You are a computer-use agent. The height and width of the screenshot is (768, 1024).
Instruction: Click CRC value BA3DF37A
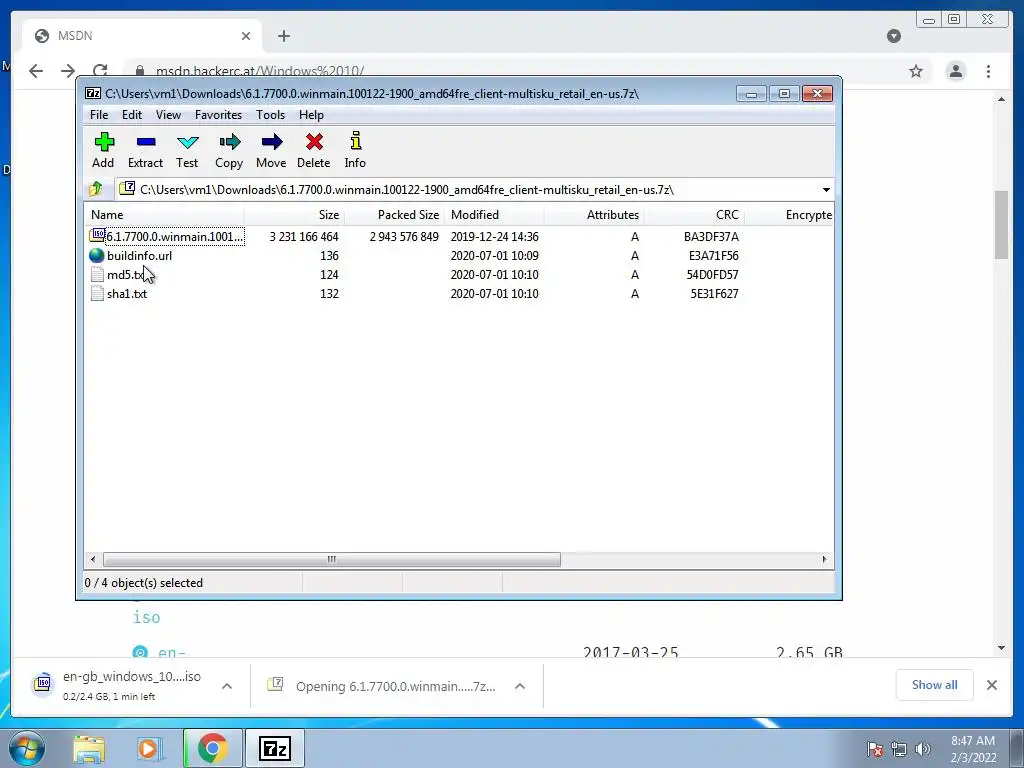pyautogui.click(x=711, y=236)
